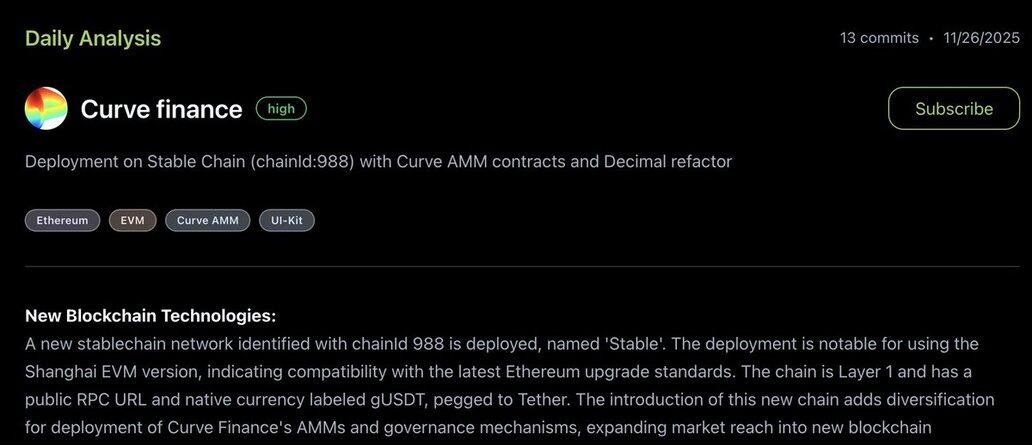Click the Daily Analysis heading
The image size is (1032, 445).
93,39
